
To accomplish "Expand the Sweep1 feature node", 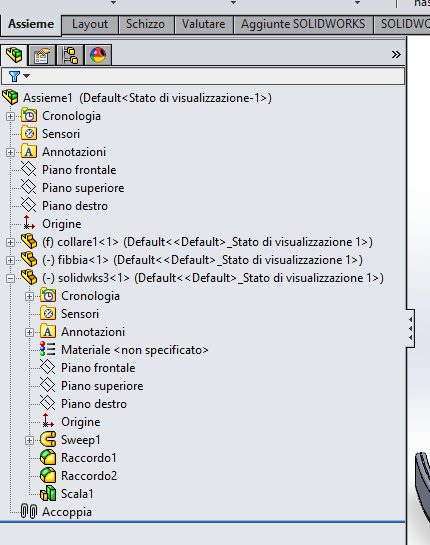I will tap(30, 440).
